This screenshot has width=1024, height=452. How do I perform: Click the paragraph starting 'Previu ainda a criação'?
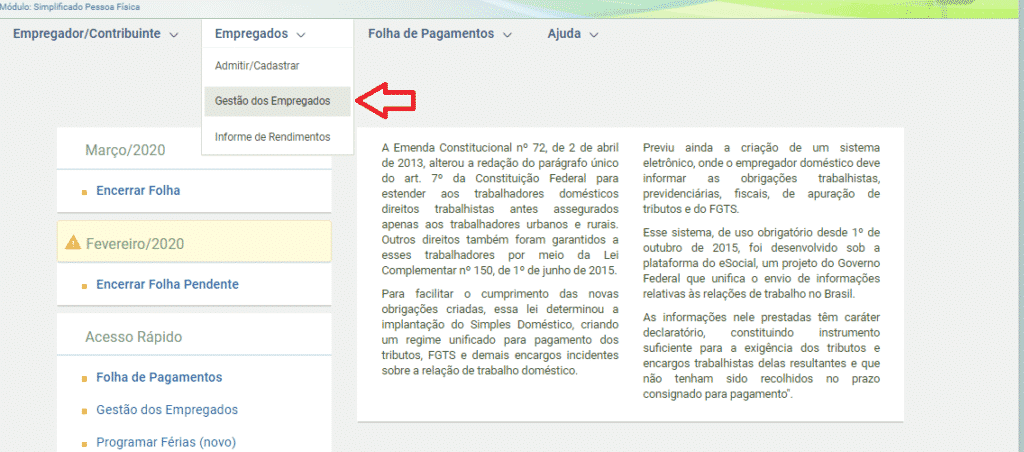coord(761,178)
